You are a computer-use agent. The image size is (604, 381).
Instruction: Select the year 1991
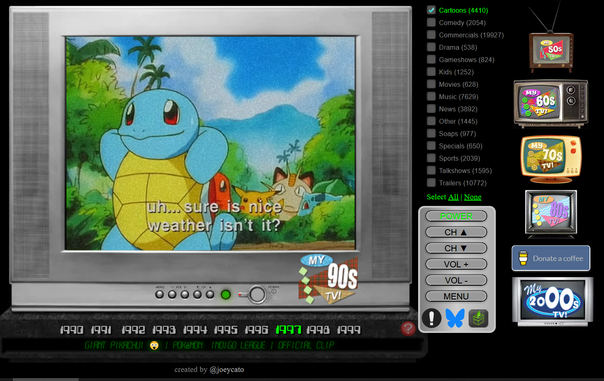pyautogui.click(x=101, y=330)
